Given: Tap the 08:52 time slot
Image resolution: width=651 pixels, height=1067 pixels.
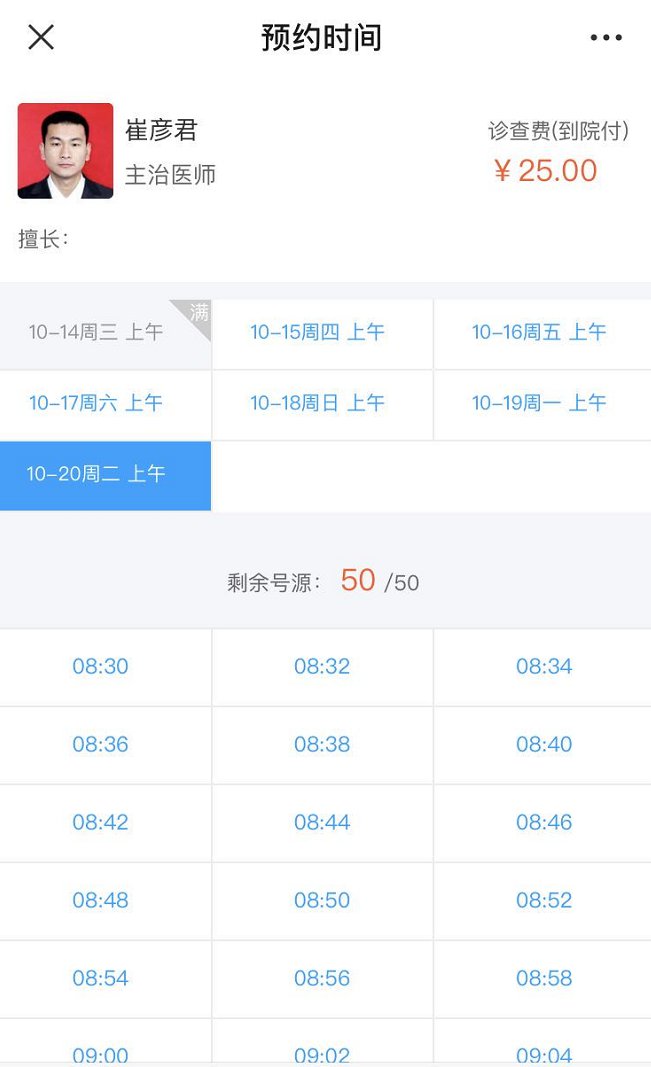Looking at the screenshot, I should tap(544, 901).
